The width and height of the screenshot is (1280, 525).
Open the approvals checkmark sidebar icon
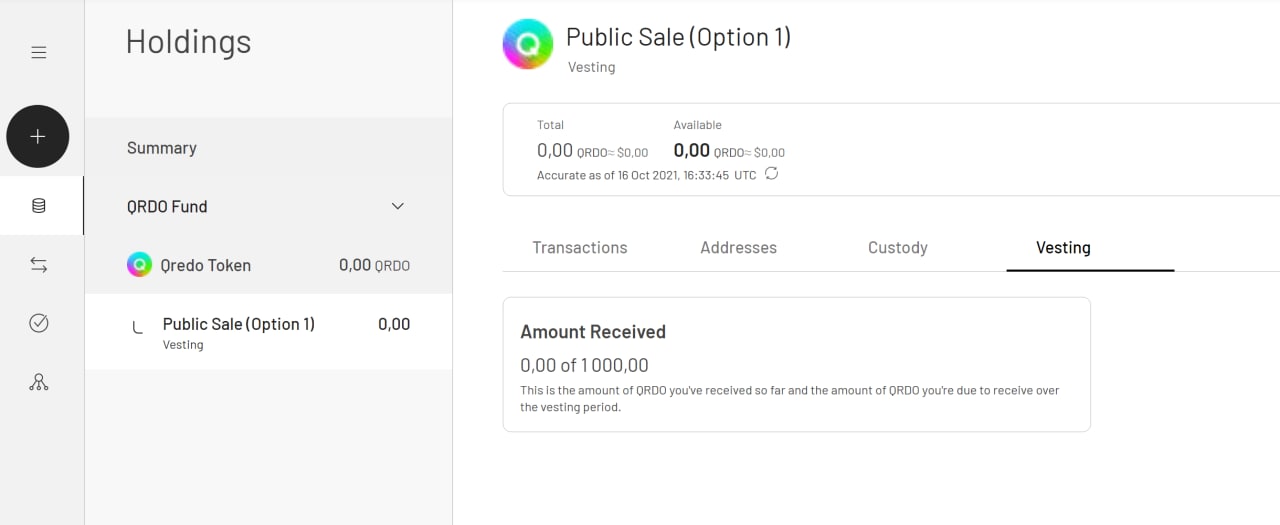(x=39, y=323)
